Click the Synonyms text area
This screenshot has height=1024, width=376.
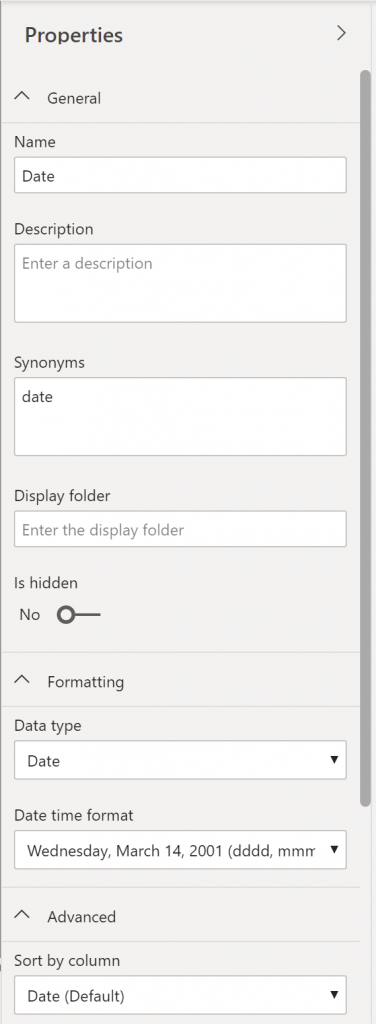click(x=180, y=417)
